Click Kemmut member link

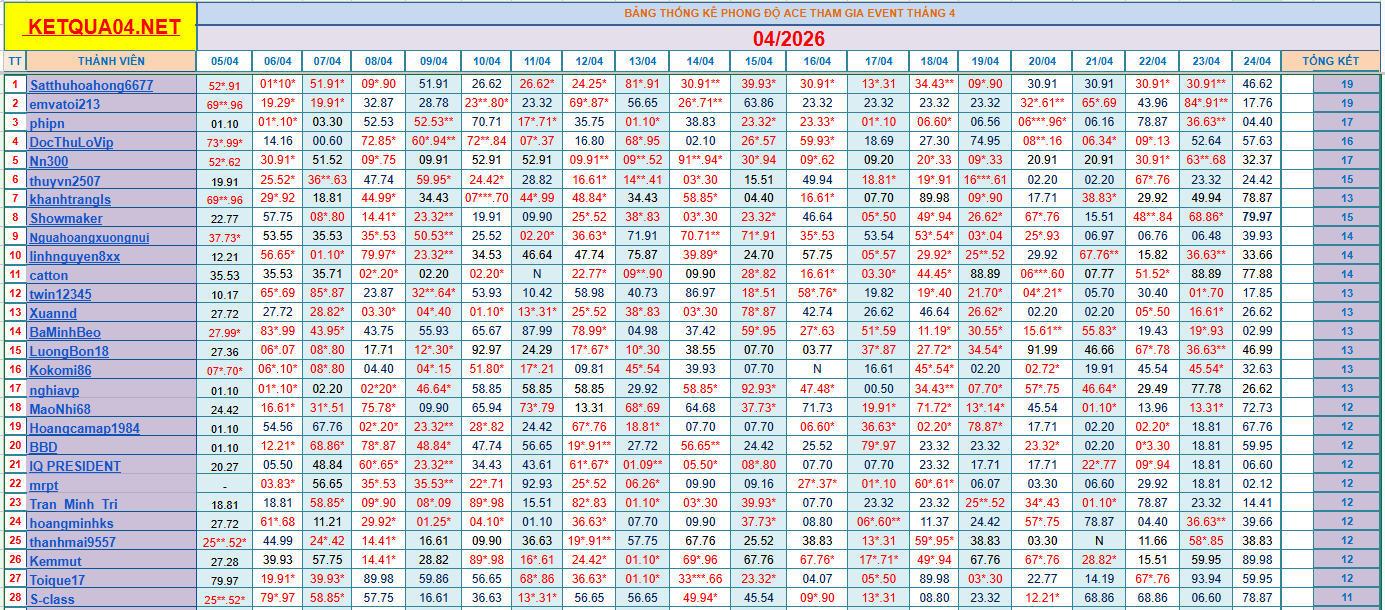(x=56, y=561)
